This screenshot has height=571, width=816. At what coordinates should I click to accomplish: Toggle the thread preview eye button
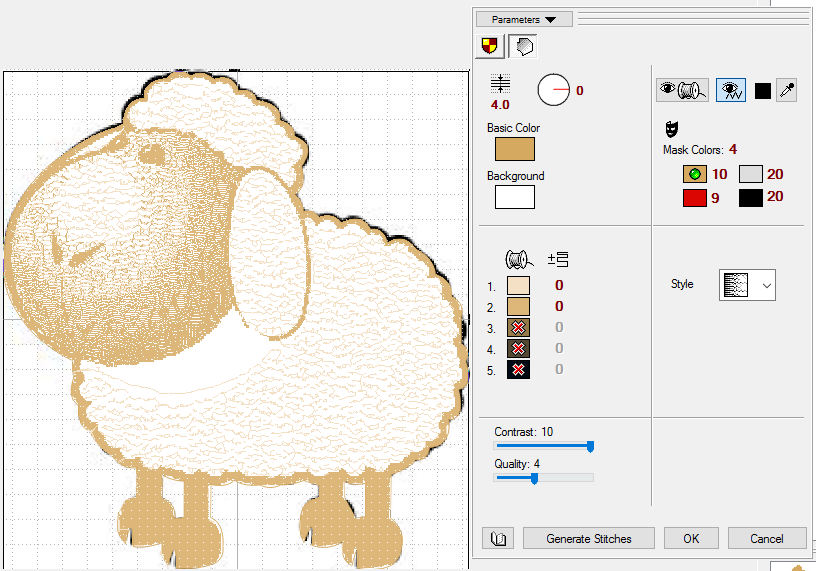point(682,90)
